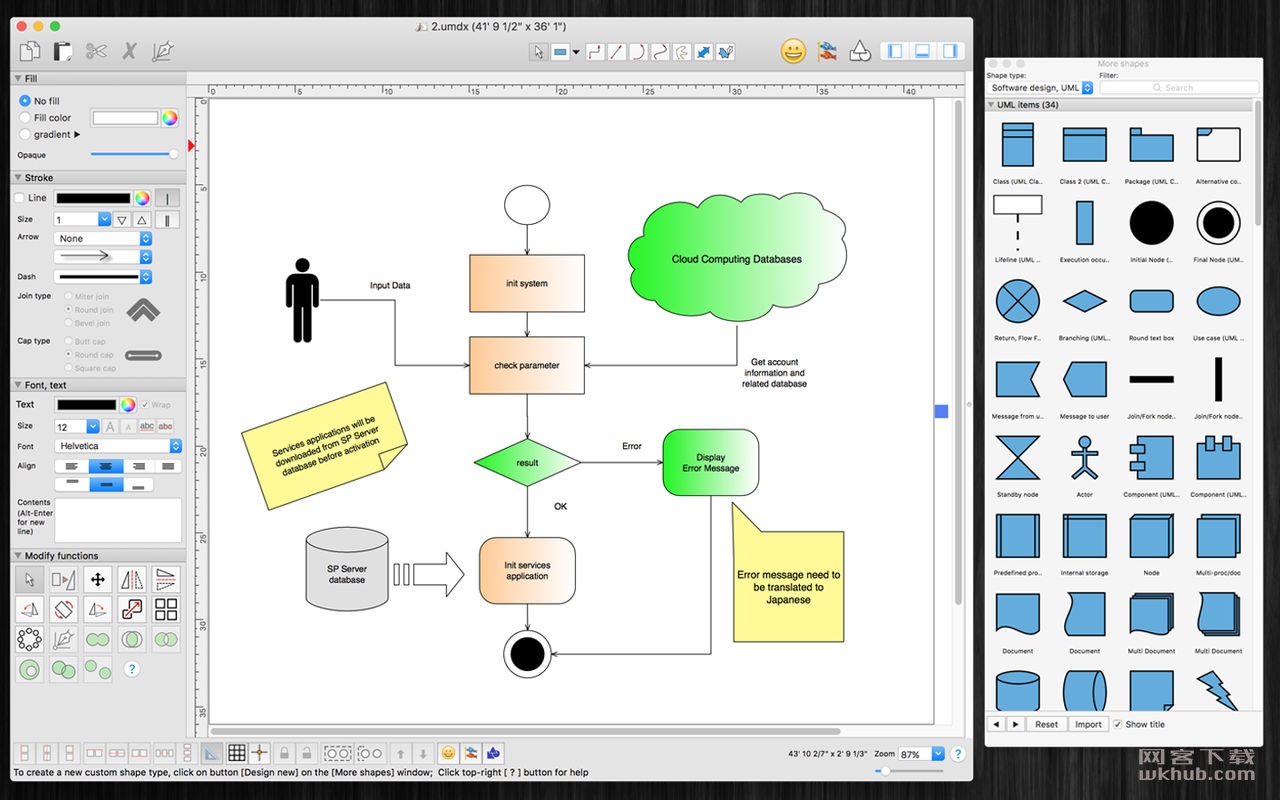The width and height of the screenshot is (1280, 800).
Task: Click the clipboard Paste icon in toolbar
Action: point(63,51)
